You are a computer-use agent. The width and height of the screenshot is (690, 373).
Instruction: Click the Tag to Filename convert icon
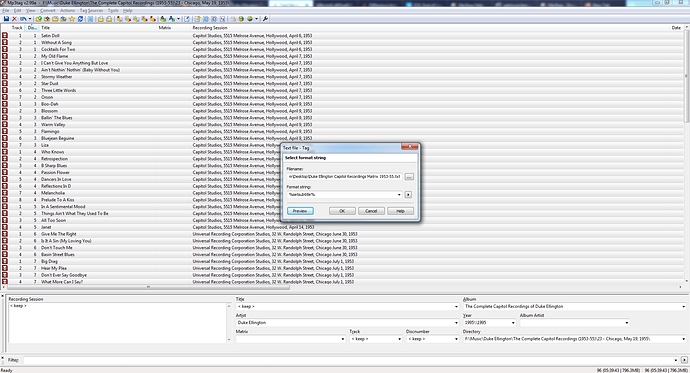pos(119,19)
